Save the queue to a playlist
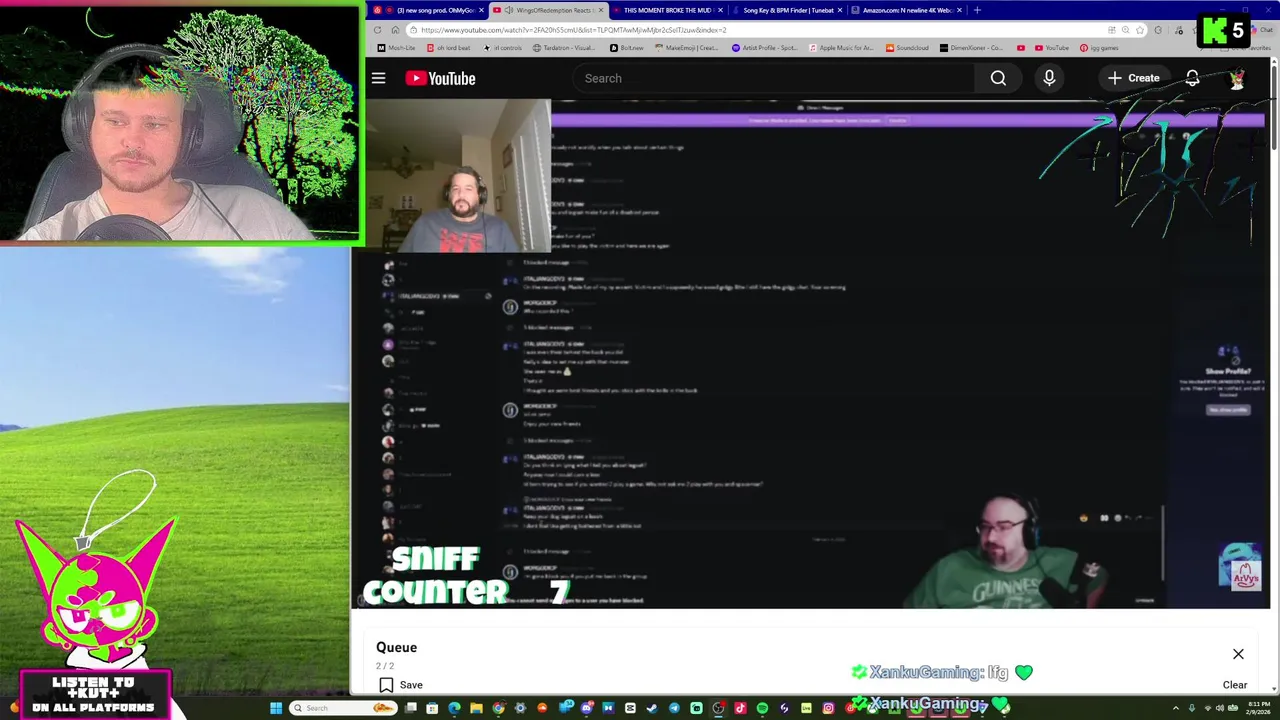The width and height of the screenshot is (1280, 720). 400,685
